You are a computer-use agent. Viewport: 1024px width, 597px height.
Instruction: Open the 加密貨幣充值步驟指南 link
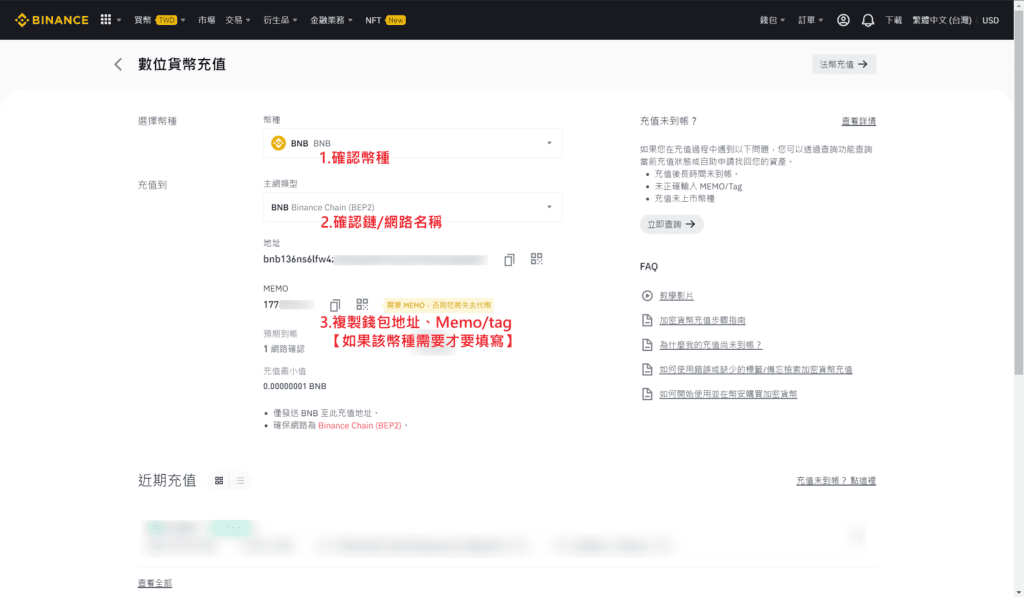pos(702,321)
